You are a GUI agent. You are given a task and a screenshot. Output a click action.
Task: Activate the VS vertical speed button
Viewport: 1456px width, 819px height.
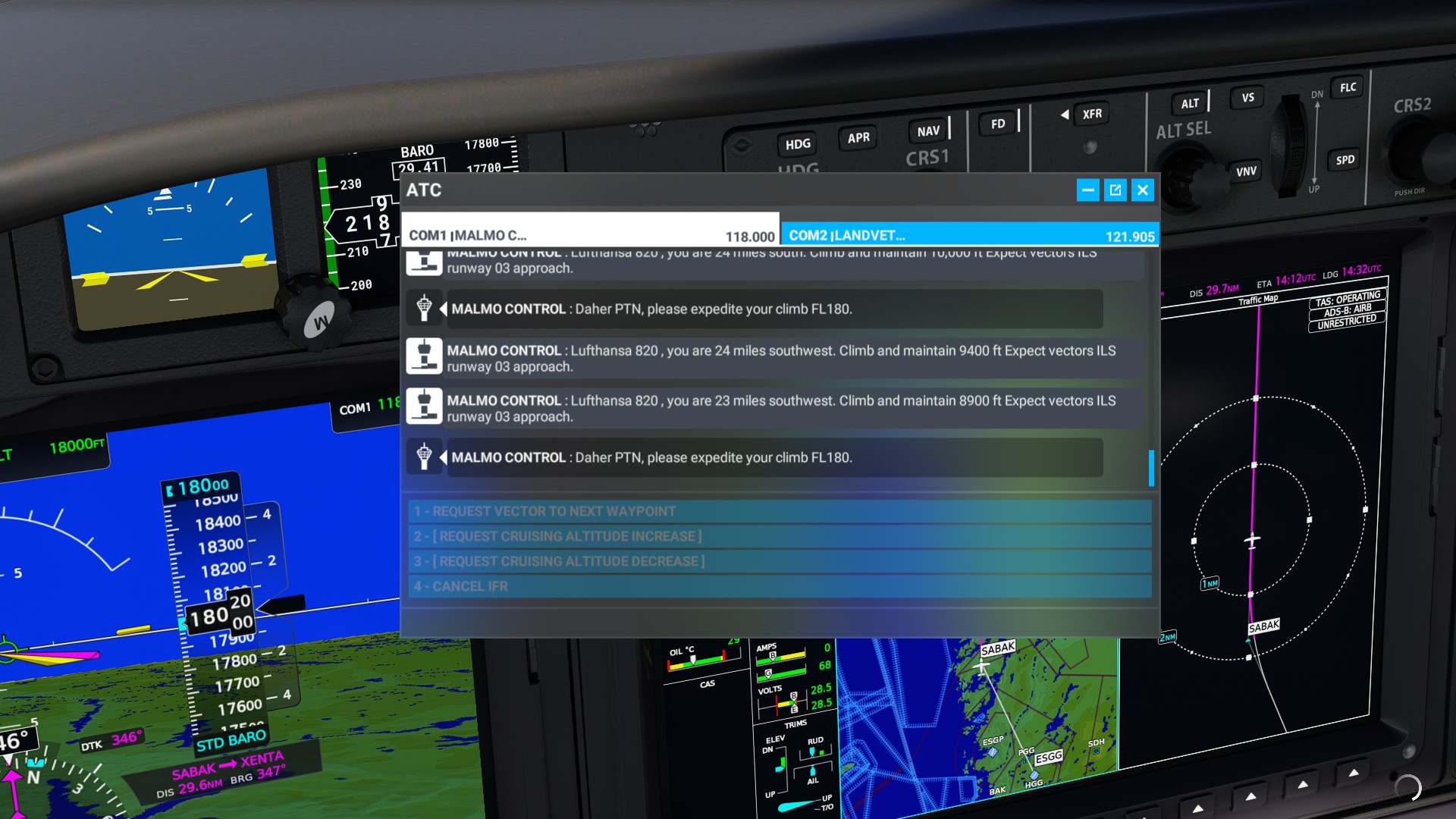click(1247, 98)
